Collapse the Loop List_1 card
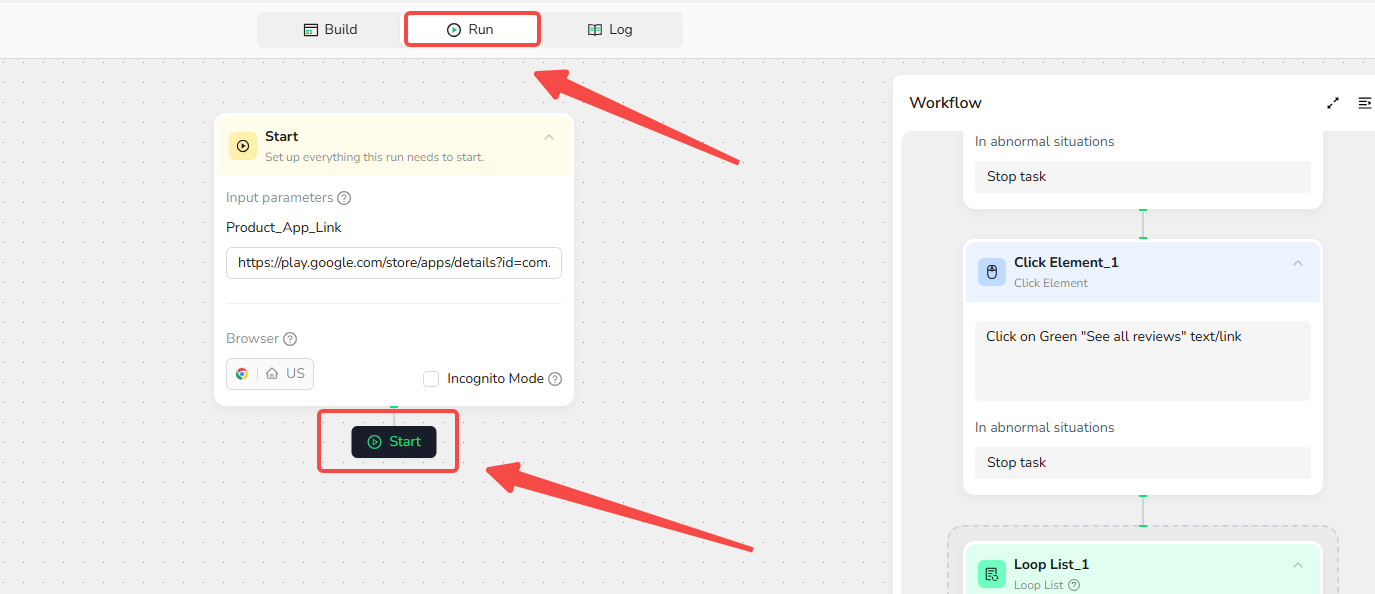 [1297, 565]
